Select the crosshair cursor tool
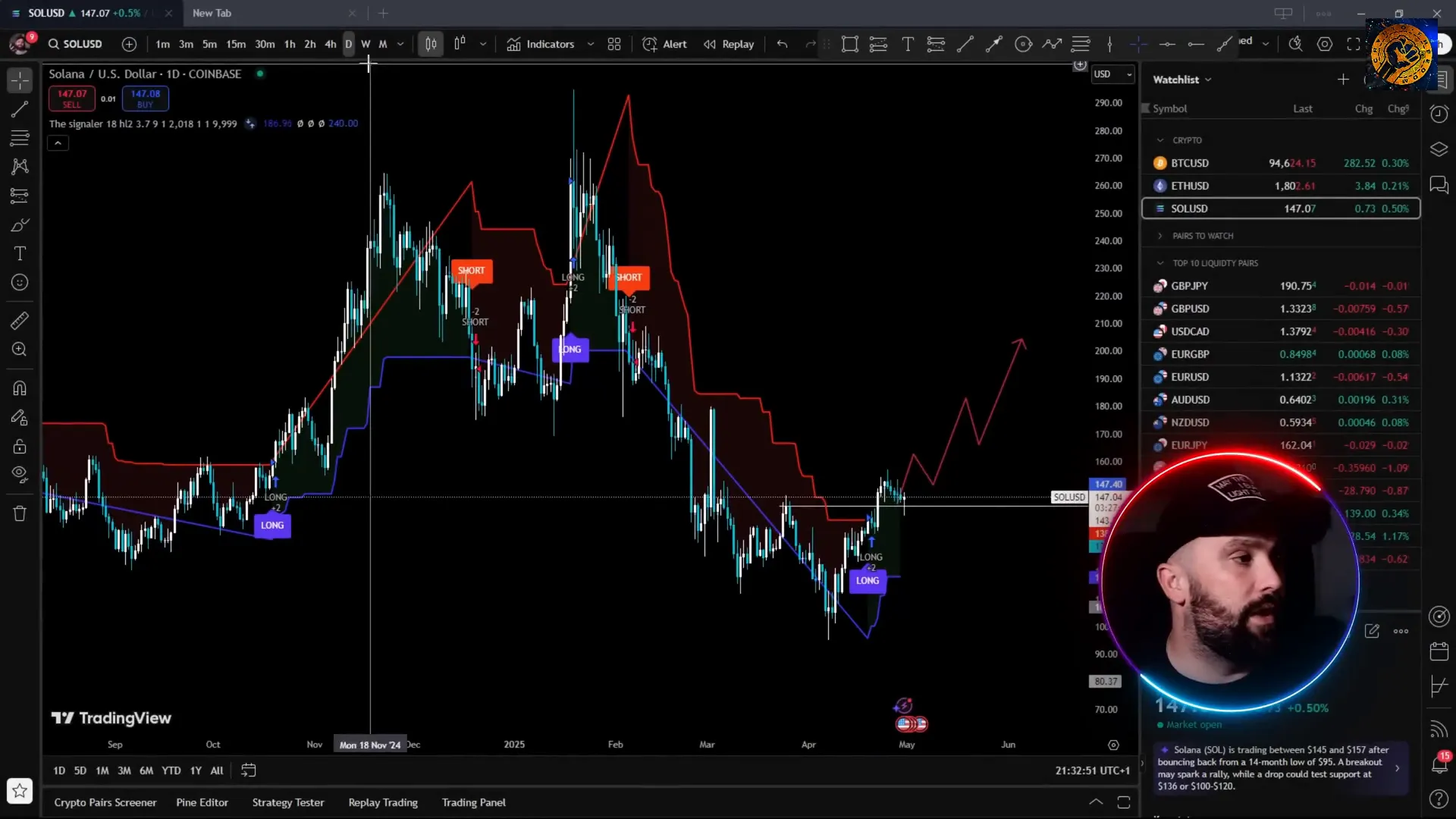This screenshot has height=819, width=1456. (20, 80)
